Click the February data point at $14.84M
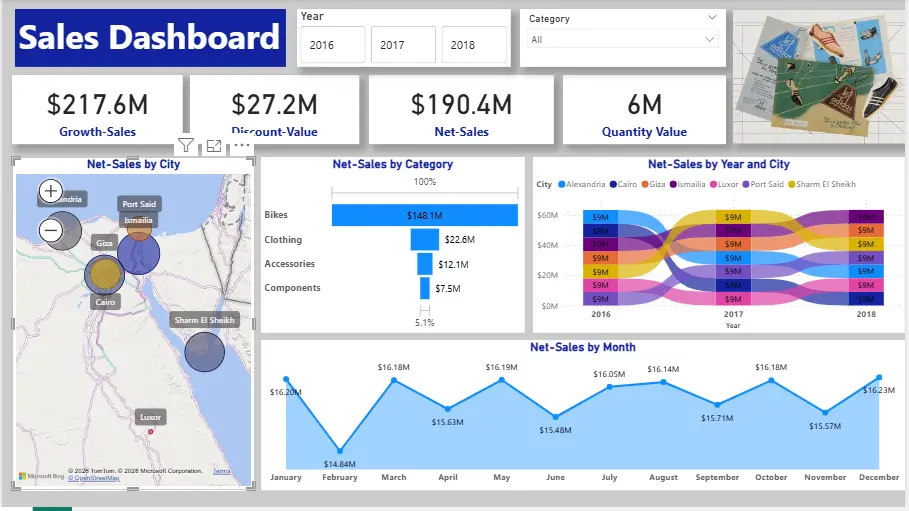The width and height of the screenshot is (909, 511). click(x=340, y=451)
